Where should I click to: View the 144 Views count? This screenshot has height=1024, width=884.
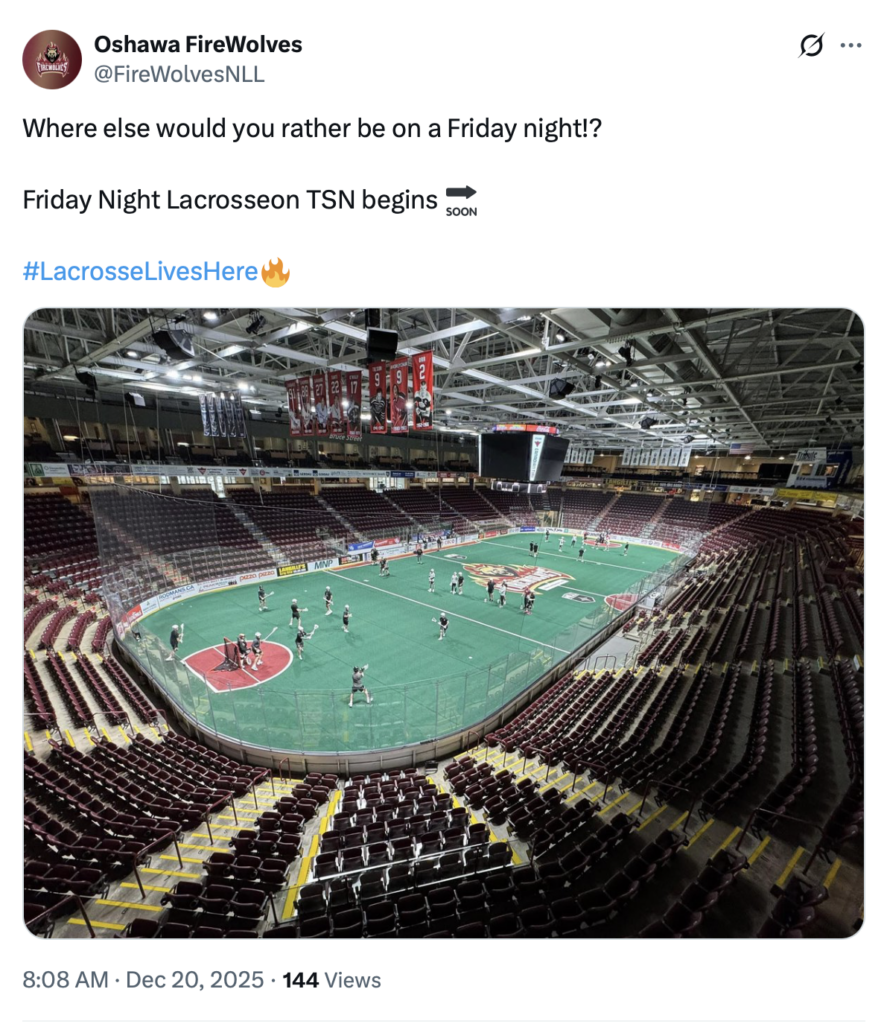(x=300, y=980)
